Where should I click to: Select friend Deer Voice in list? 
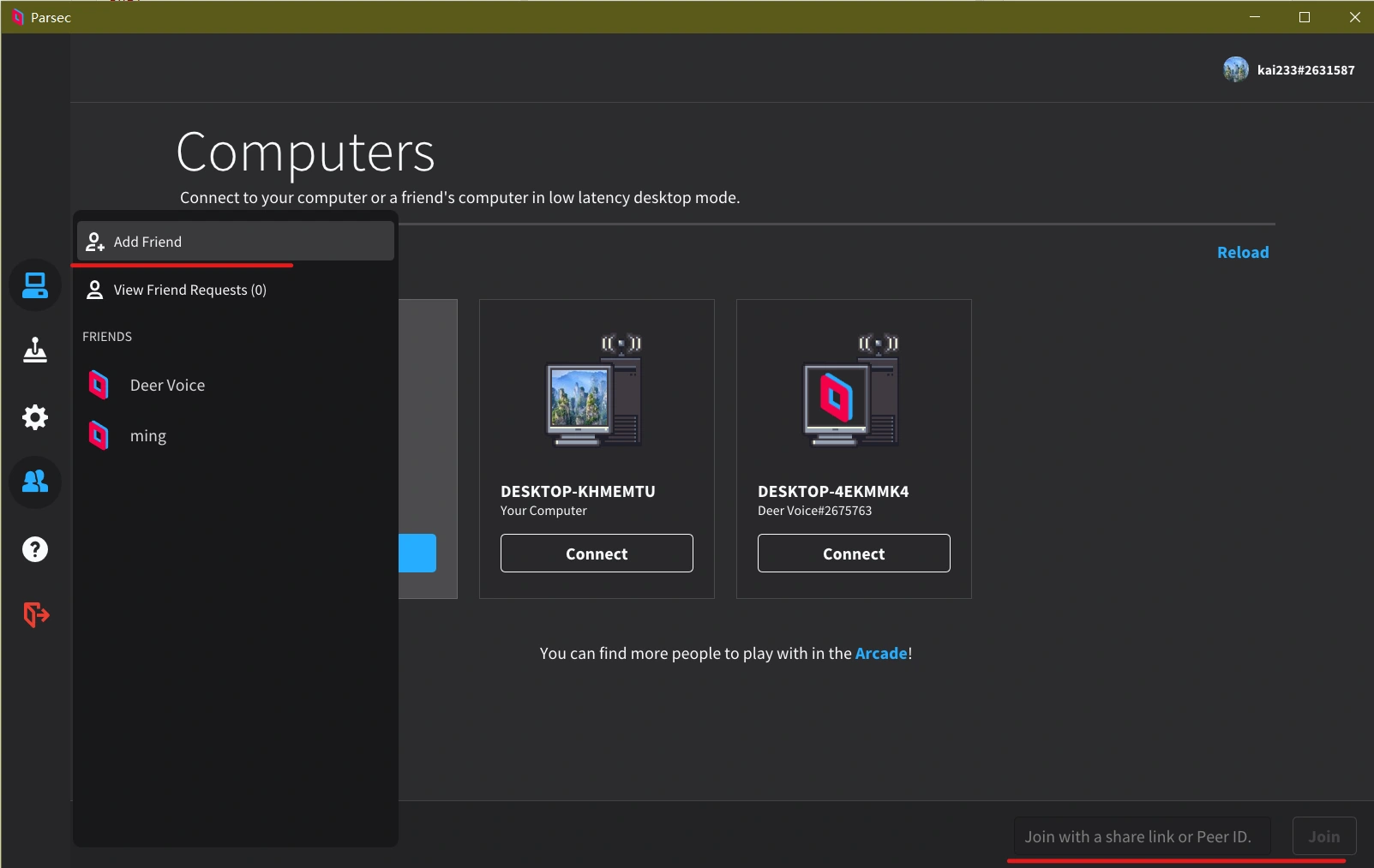168,386
